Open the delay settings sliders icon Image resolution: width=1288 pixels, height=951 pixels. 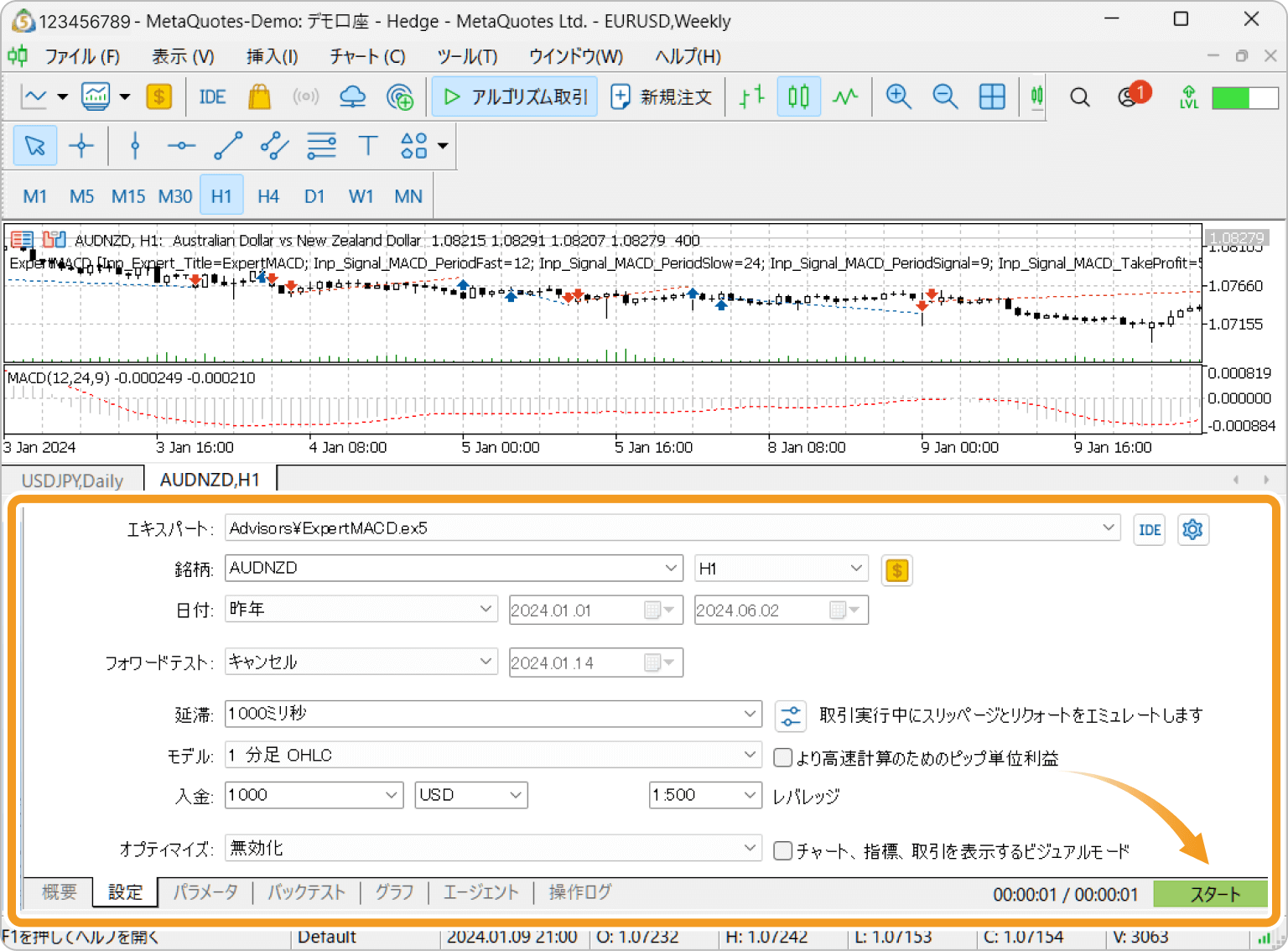(x=790, y=715)
